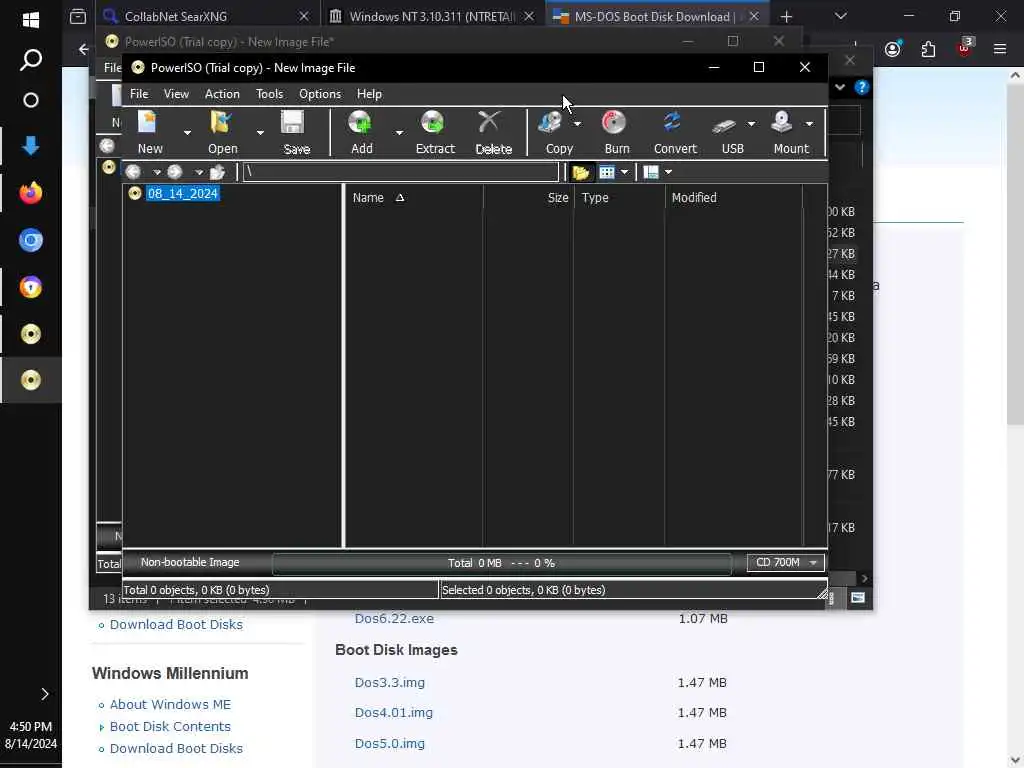Image resolution: width=1024 pixels, height=768 pixels.
Task: Open the Add button dropdown arrow
Action: point(399,133)
